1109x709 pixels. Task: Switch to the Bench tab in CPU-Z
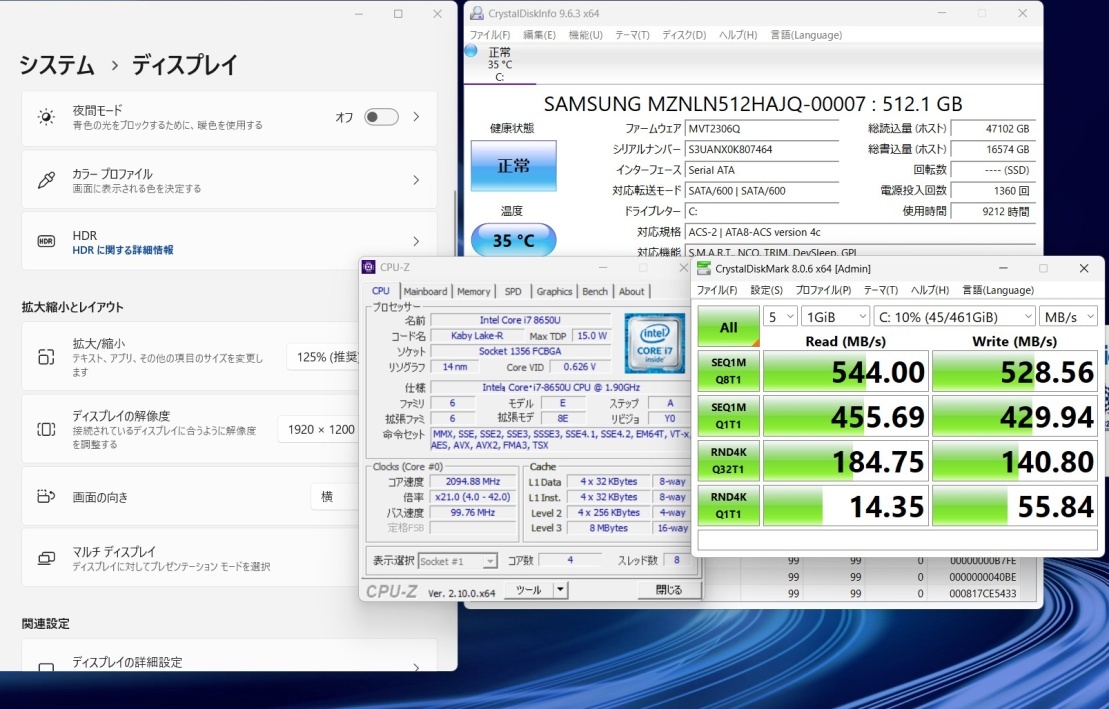click(x=595, y=292)
